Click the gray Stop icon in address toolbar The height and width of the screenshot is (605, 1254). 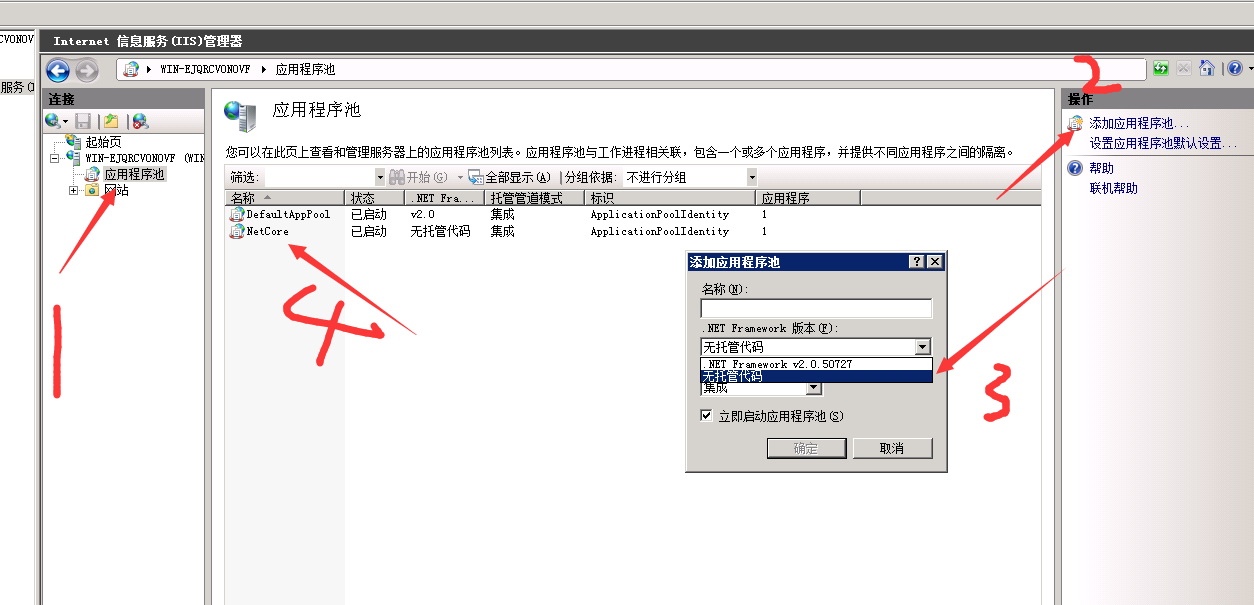click(x=1184, y=68)
